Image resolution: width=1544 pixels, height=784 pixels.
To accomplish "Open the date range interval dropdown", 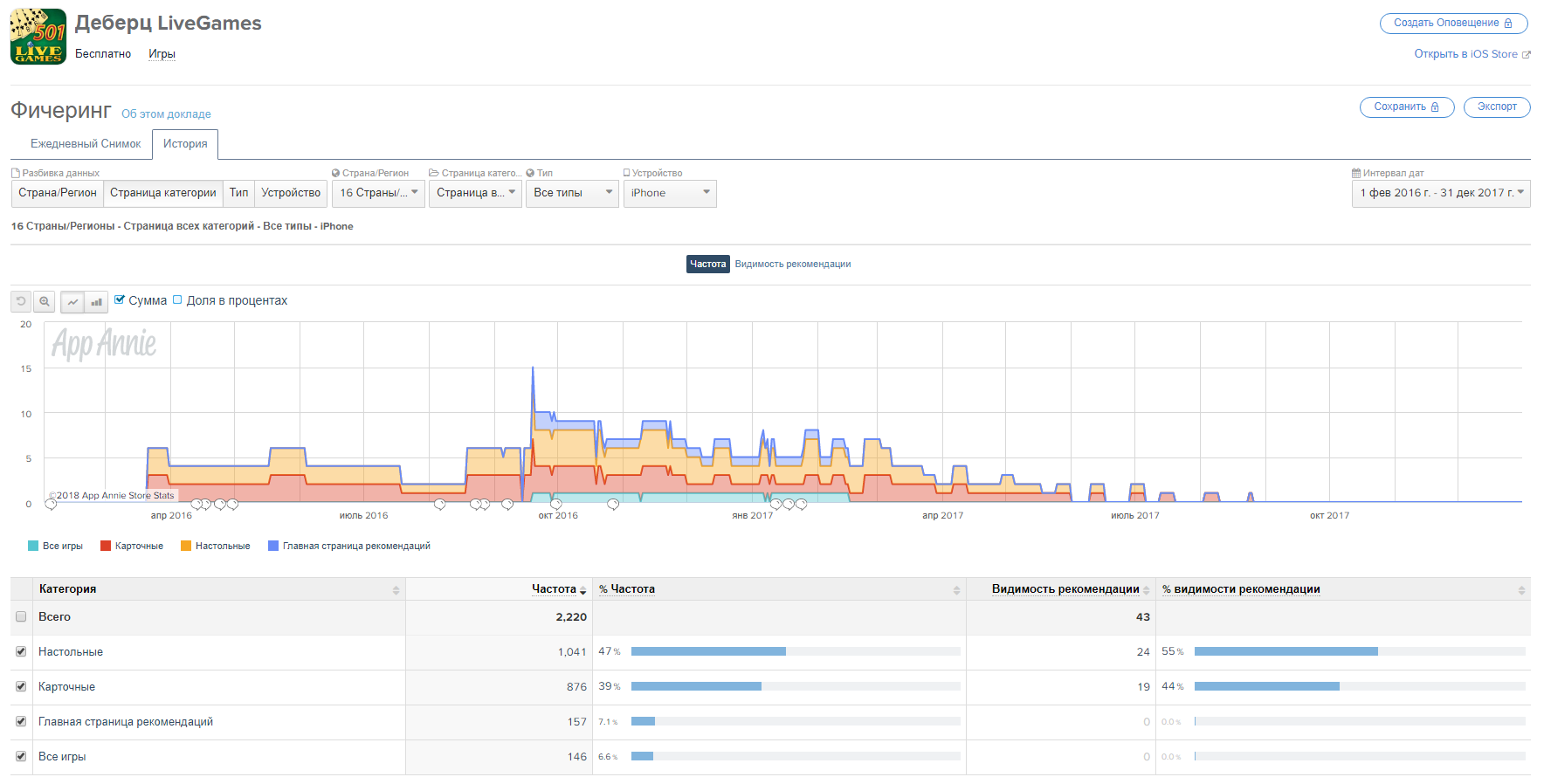I will [1440, 193].
